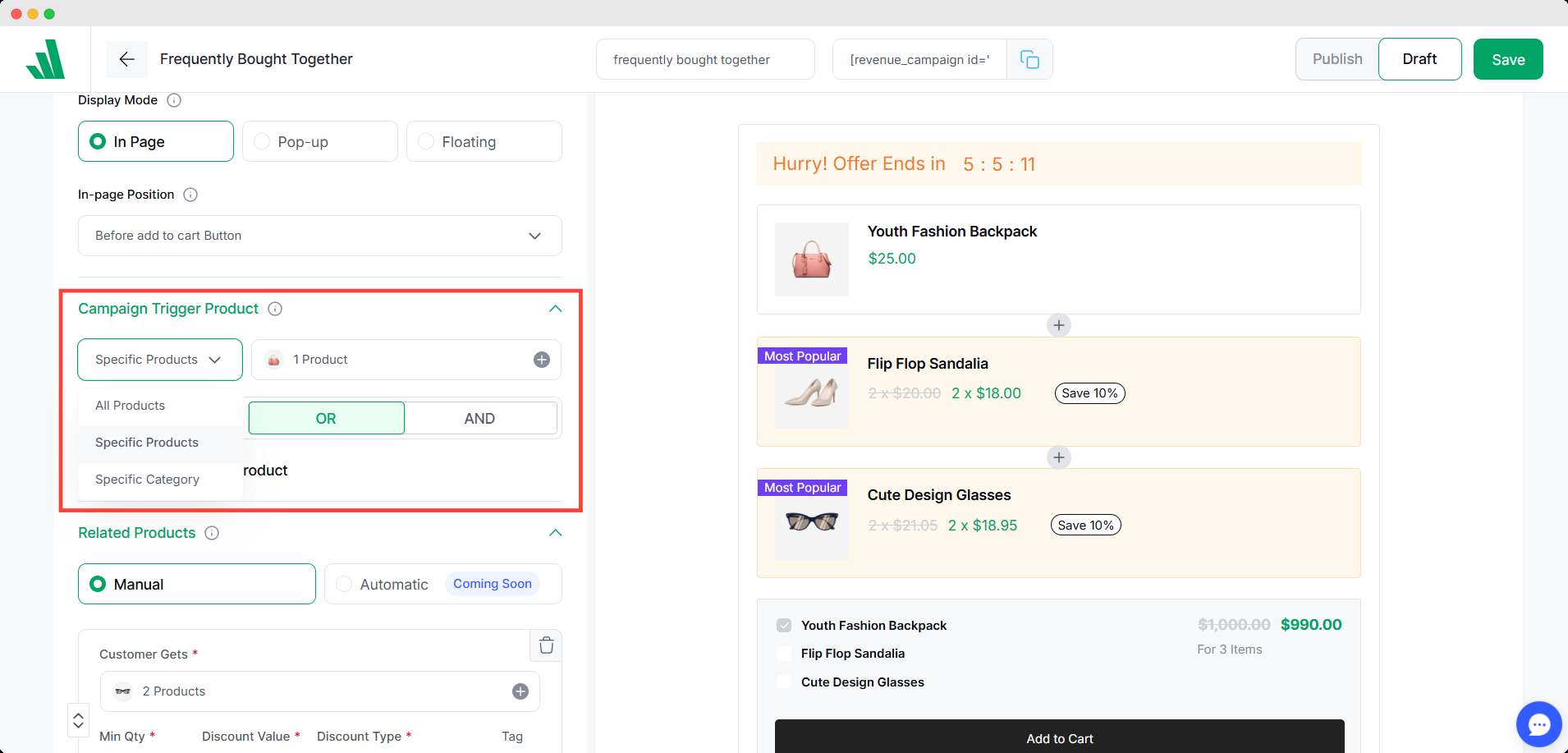
Task: Choose the OR condition toggle
Action: pyautogui.click(x=326, y=418)
